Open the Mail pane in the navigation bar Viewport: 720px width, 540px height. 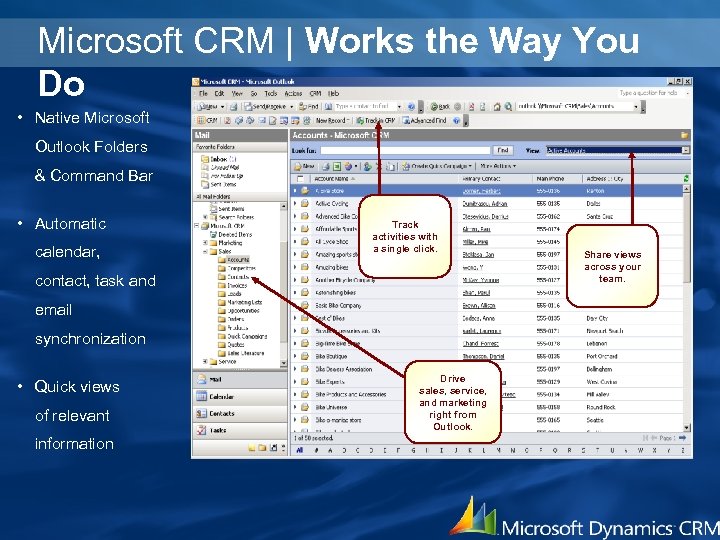[240, 379]
